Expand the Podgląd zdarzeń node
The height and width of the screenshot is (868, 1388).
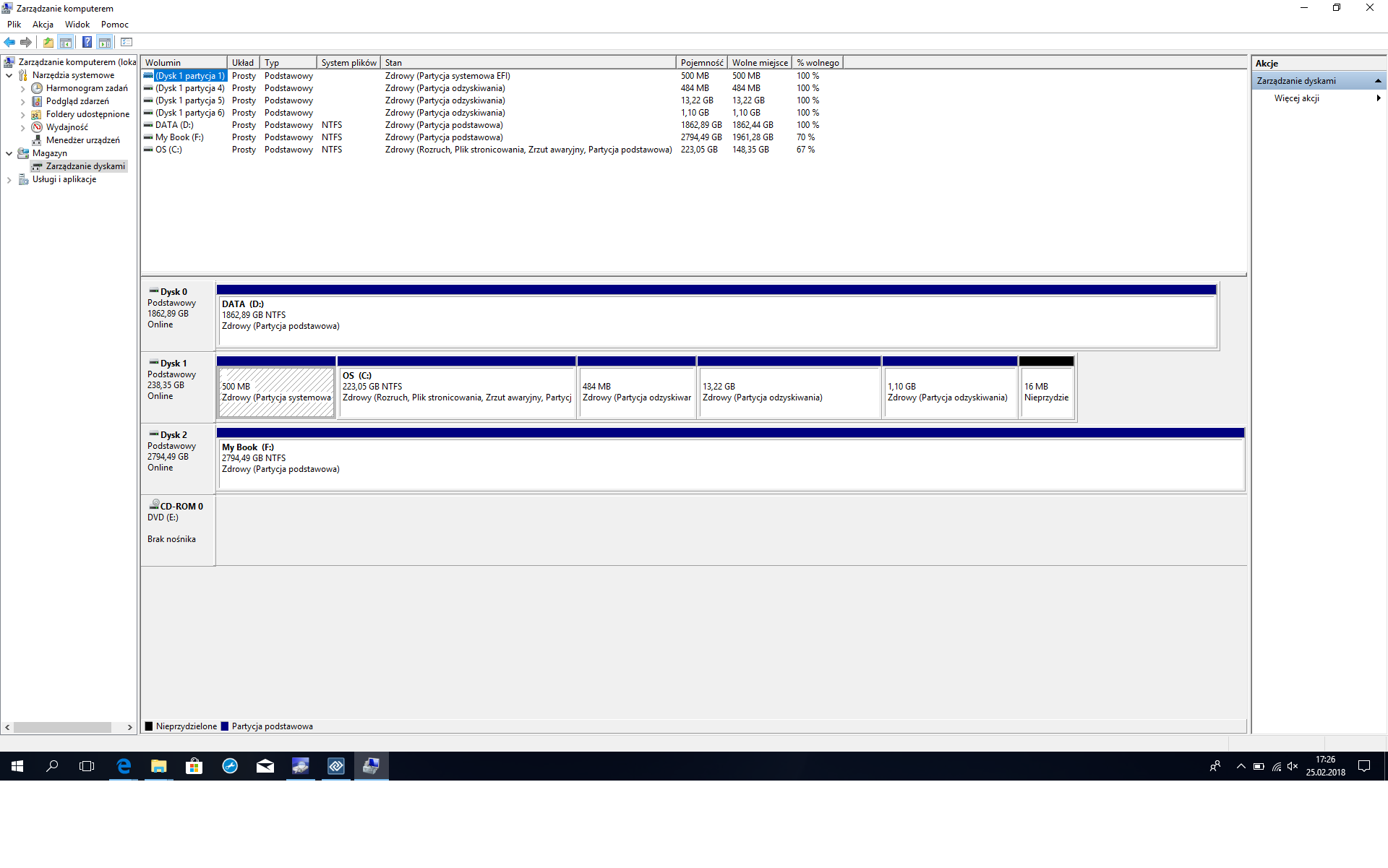tap(22, 102)
